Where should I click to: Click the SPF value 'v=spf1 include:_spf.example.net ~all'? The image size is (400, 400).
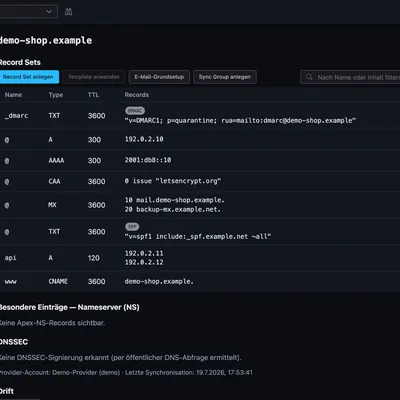coord(198,236)
